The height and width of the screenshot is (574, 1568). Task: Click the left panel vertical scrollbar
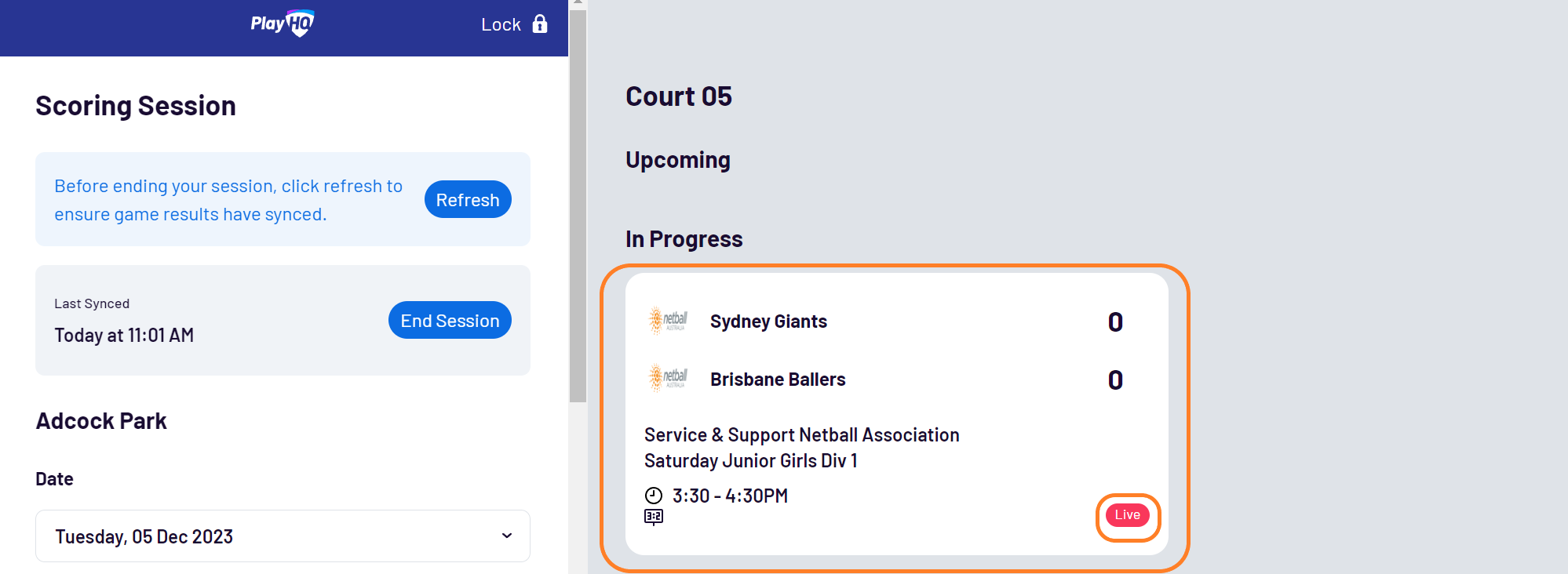[578, 207]
